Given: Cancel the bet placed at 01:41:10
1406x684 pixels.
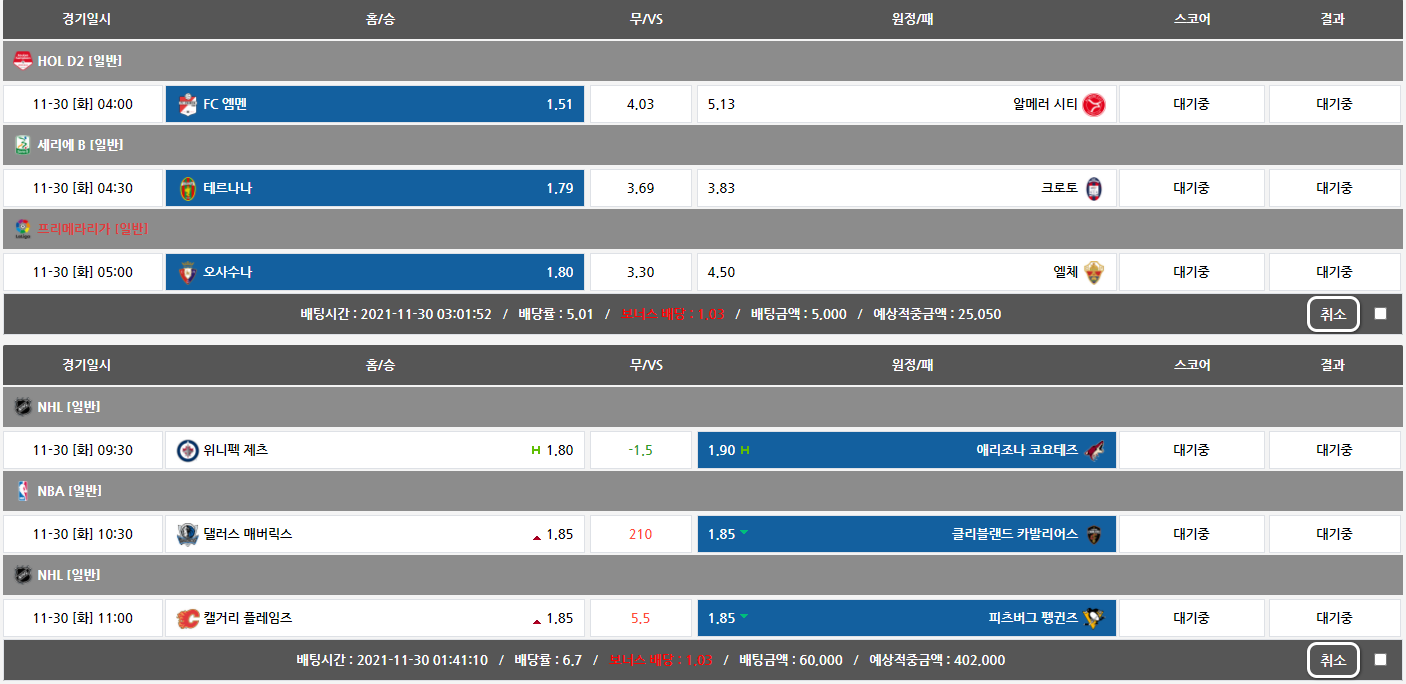Looking at the screenshot, I should click(x=1332, y=660).
